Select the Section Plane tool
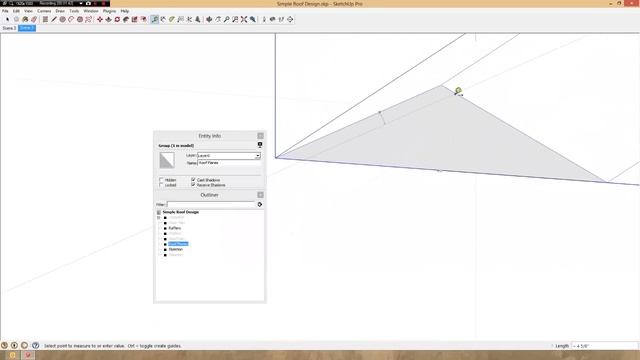Image resolution: width=640 pixels, height=360 pixels. 290,19
